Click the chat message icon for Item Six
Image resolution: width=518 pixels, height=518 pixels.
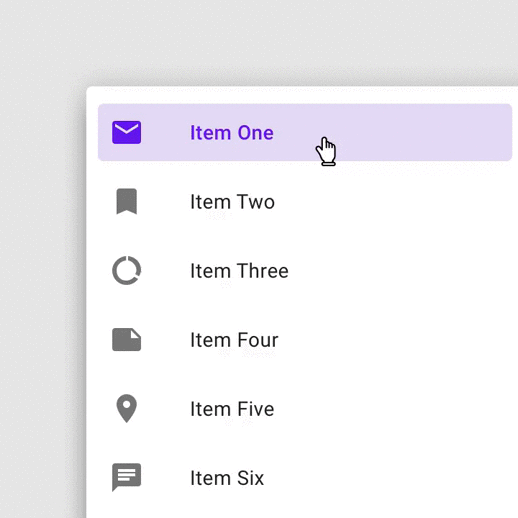[126, 477]
